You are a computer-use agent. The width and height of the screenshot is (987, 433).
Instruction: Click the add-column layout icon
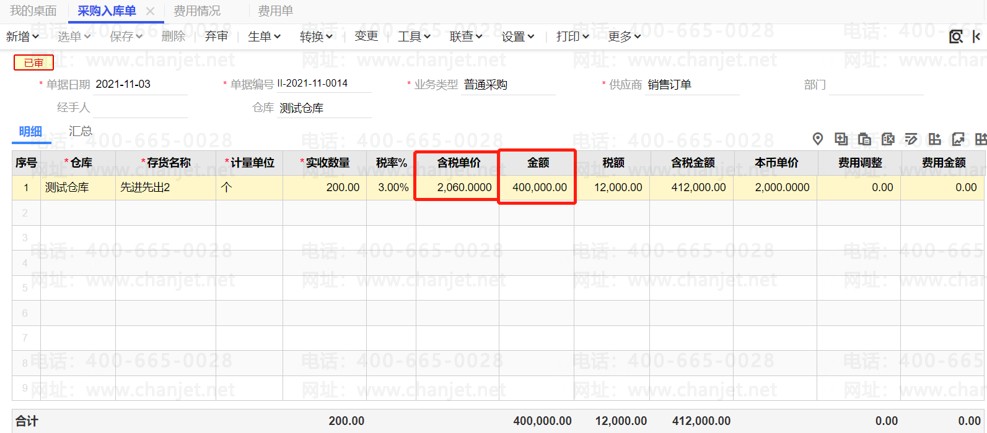[935, 139]
